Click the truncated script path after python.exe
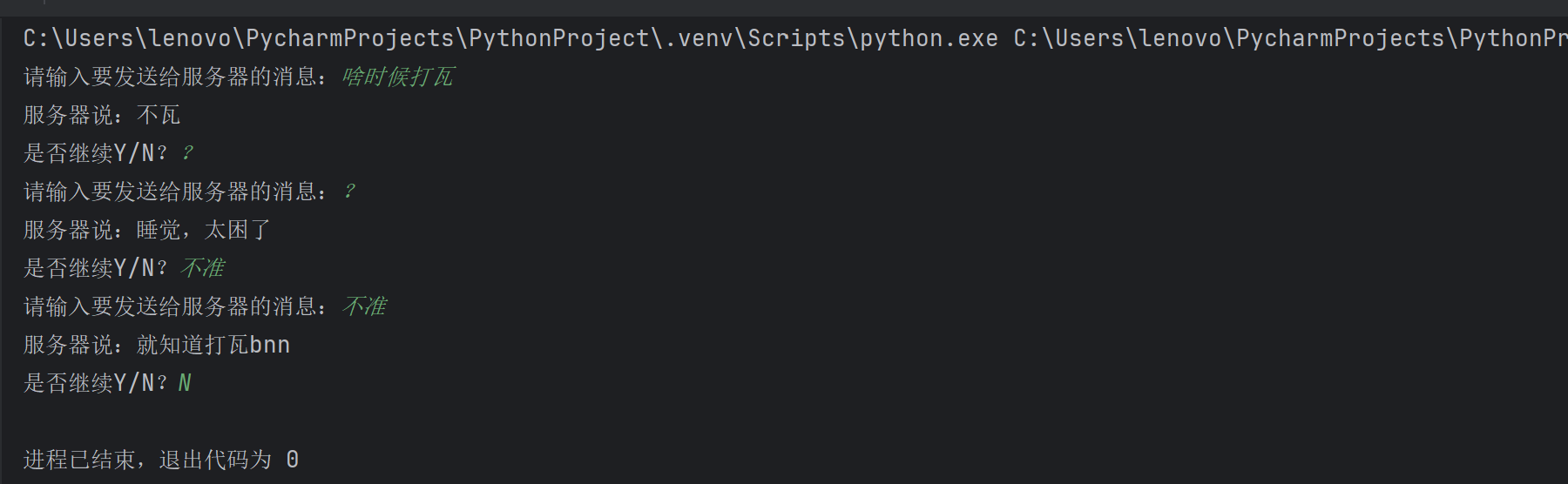Viewport: 1568px width, 484px height. tap(1289, 38)
